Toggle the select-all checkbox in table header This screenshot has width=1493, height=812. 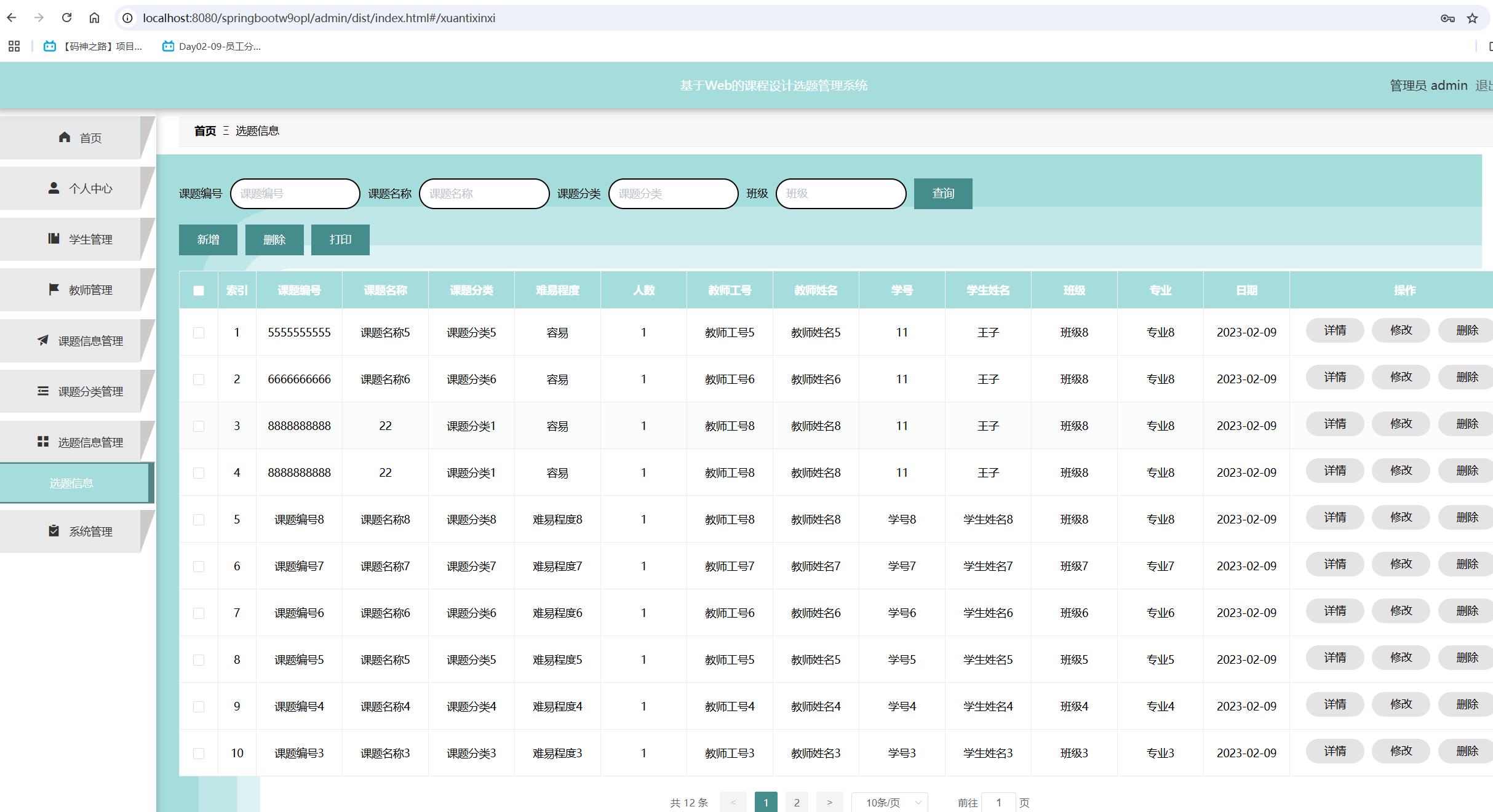199,290
